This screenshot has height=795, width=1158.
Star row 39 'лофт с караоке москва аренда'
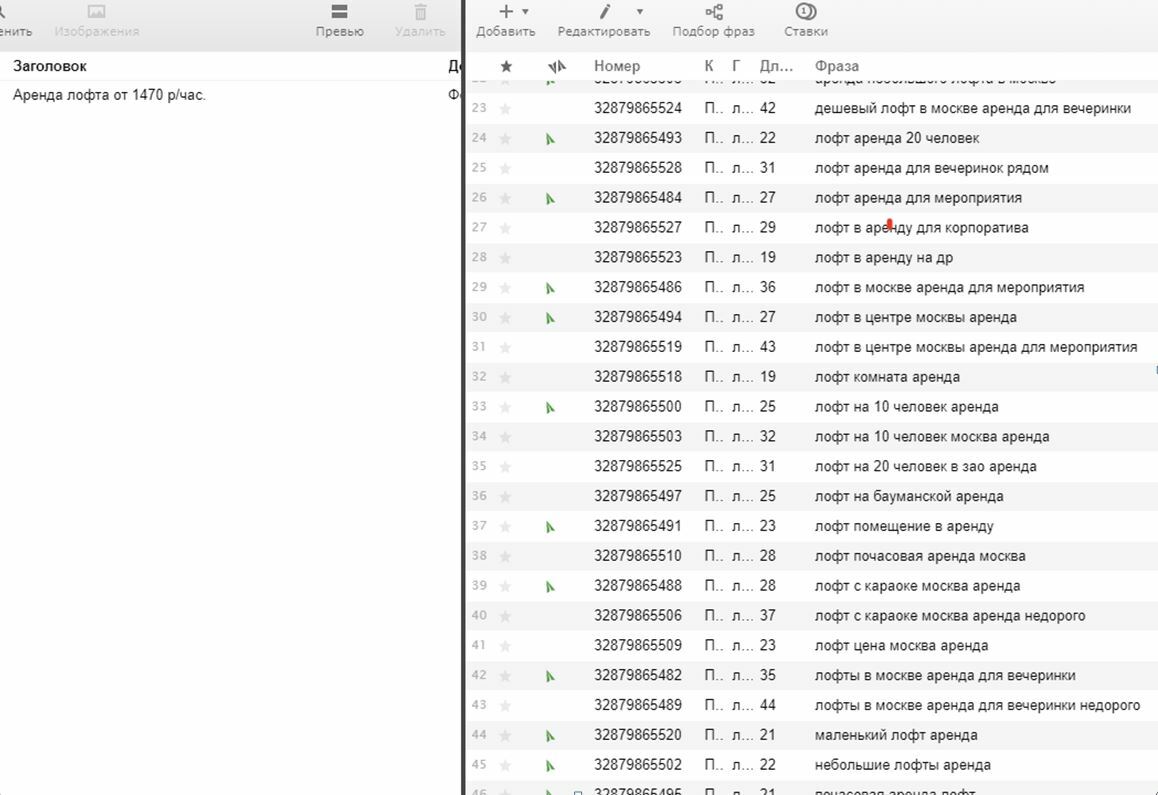[x=505, y=586]
